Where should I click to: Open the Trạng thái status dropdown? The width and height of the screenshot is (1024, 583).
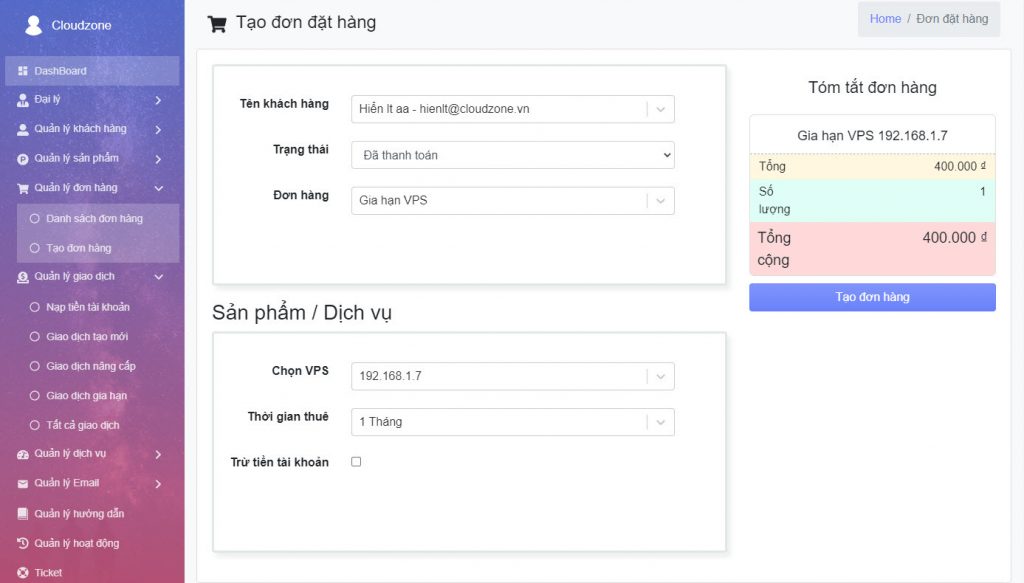(512, 155)
